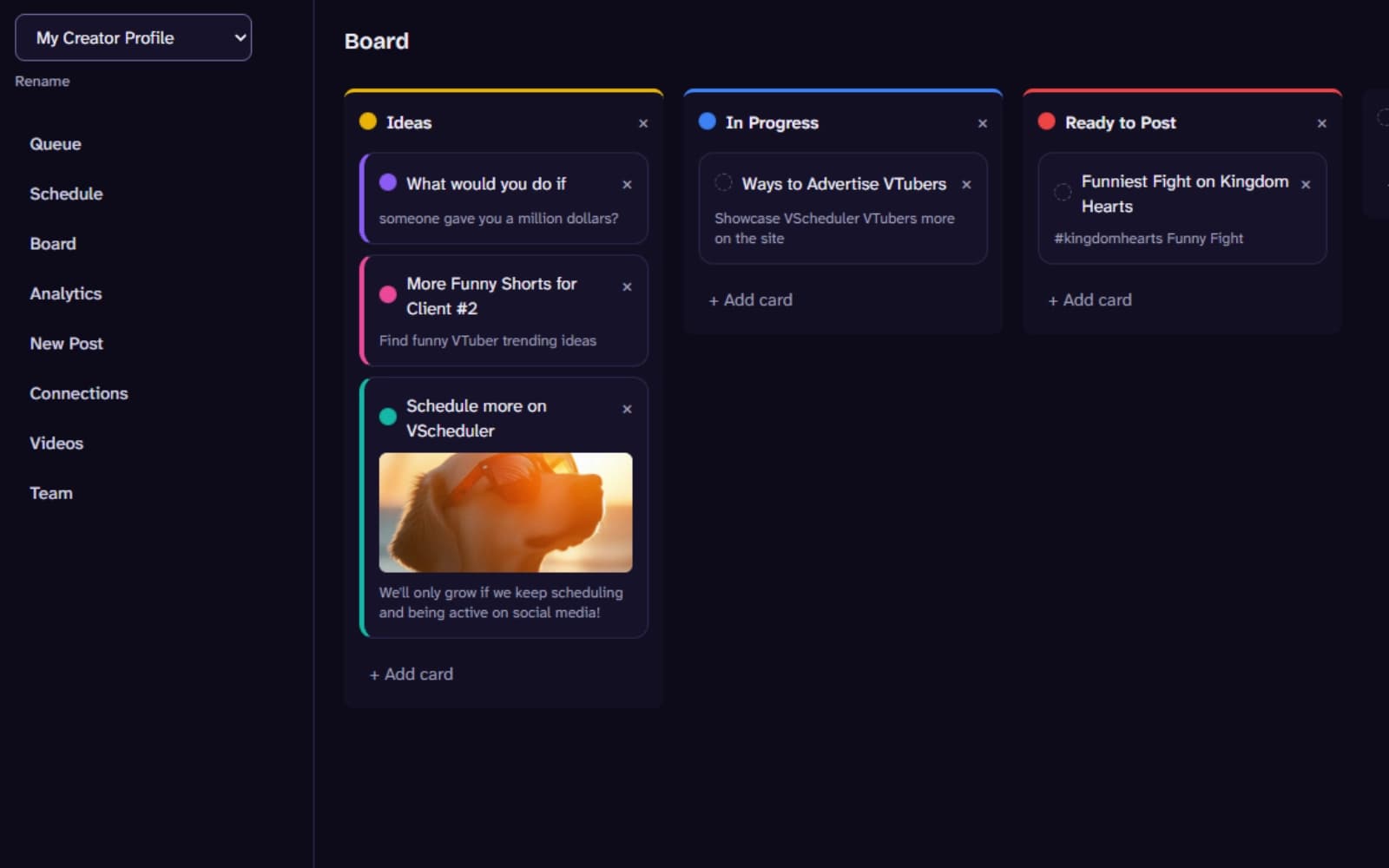Click the 'Ways to Advertise VTubers' card title
1389x868 pixels.
tap(844, 184)
